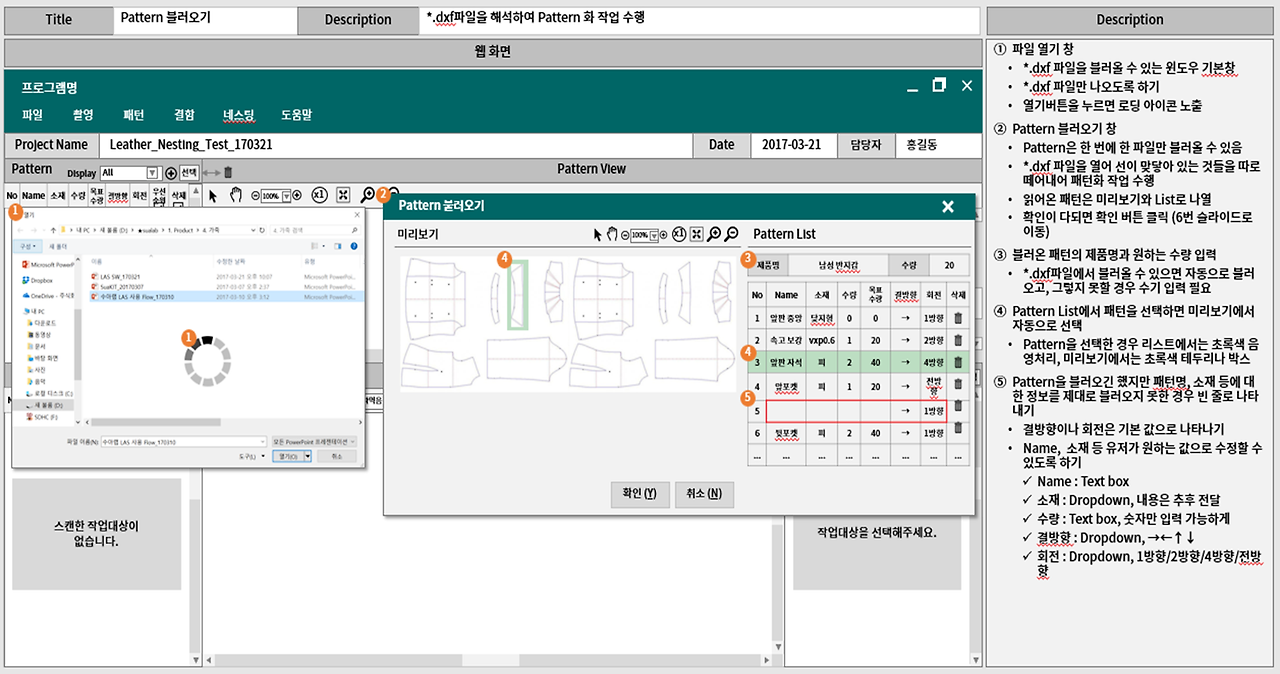1280x674 pixels.
Task: Click the x1 reset zoom icon in Pattern View
Action: [x=318, y=195]
